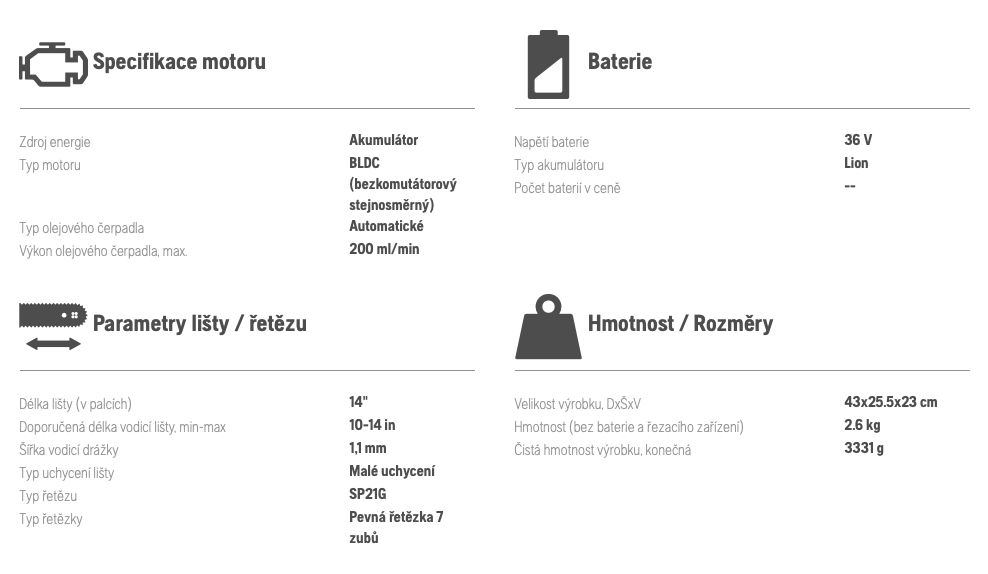Click the 3331 g net weight value

(863, 448)
